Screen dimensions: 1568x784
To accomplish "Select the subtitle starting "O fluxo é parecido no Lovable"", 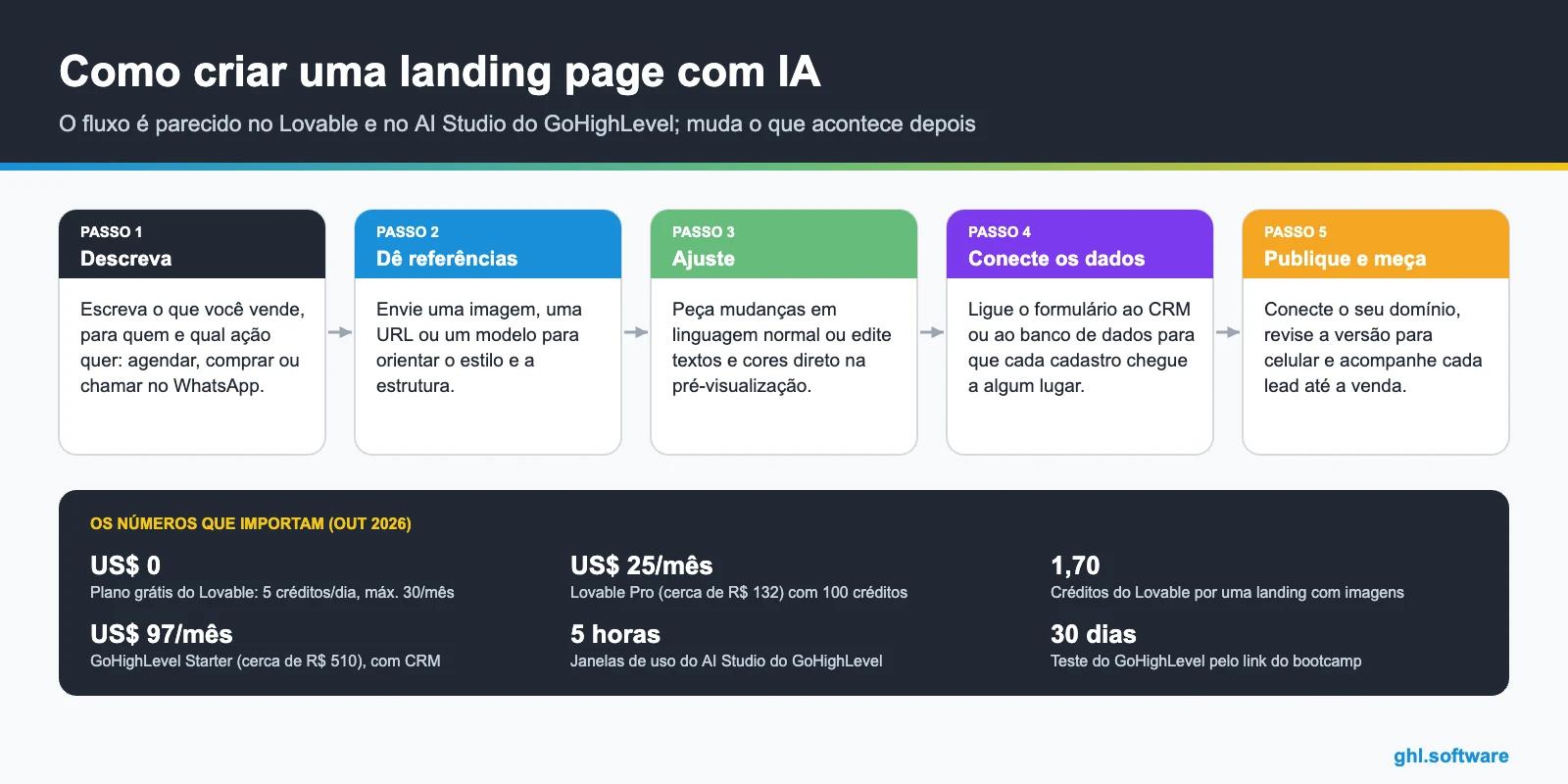I will pyautogui.click(x=517, y=123).
